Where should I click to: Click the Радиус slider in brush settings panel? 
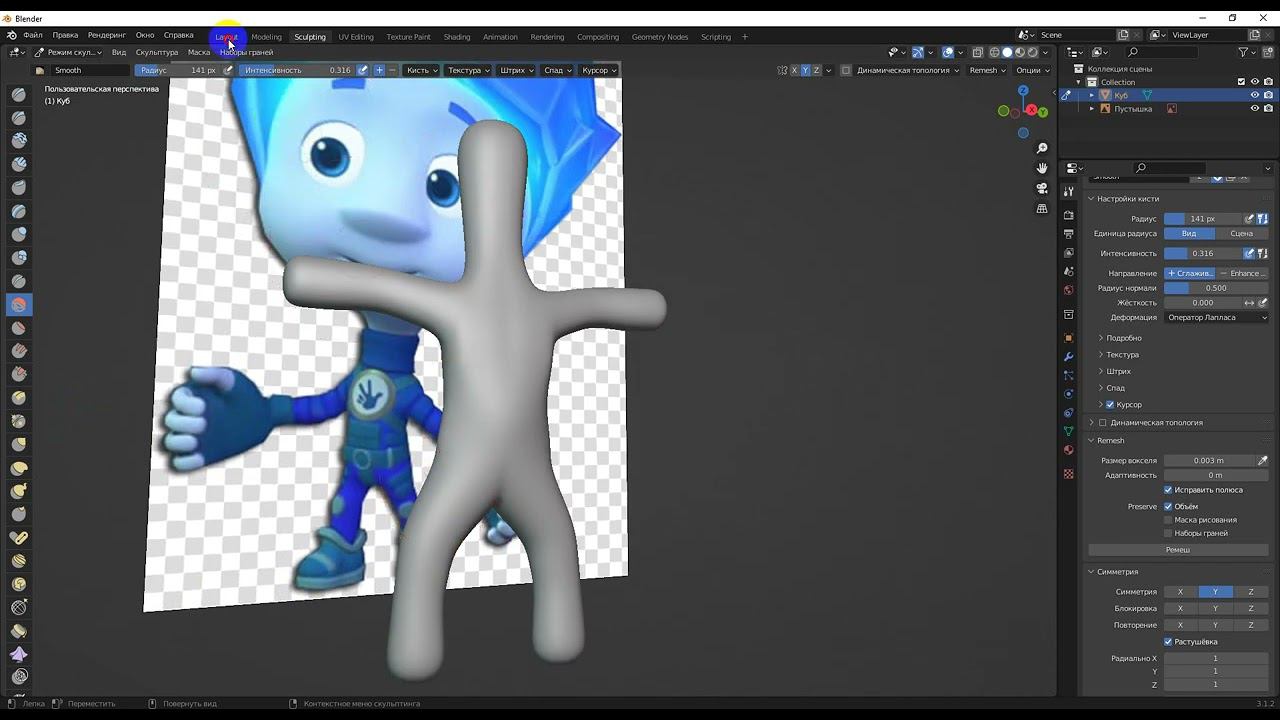1203,219
